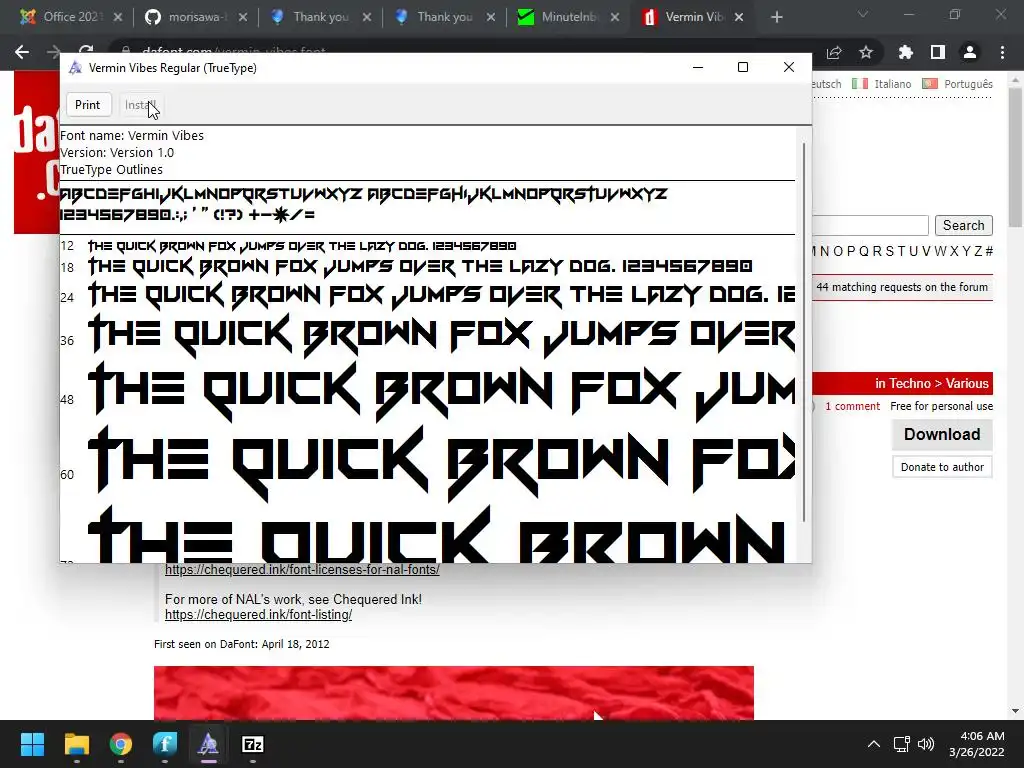This screenshot has height=768, width=1024.
Task: Click the browser page vertical scrollbar
Action: coord(1015,157)
